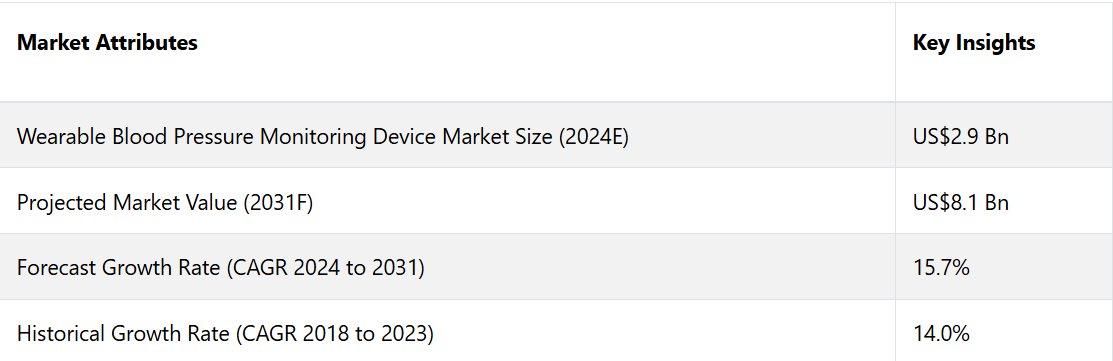Screen dimensions: 1113x361
Task: Select the Projected Market Value (2031F) row label
Action: (165, 203)
